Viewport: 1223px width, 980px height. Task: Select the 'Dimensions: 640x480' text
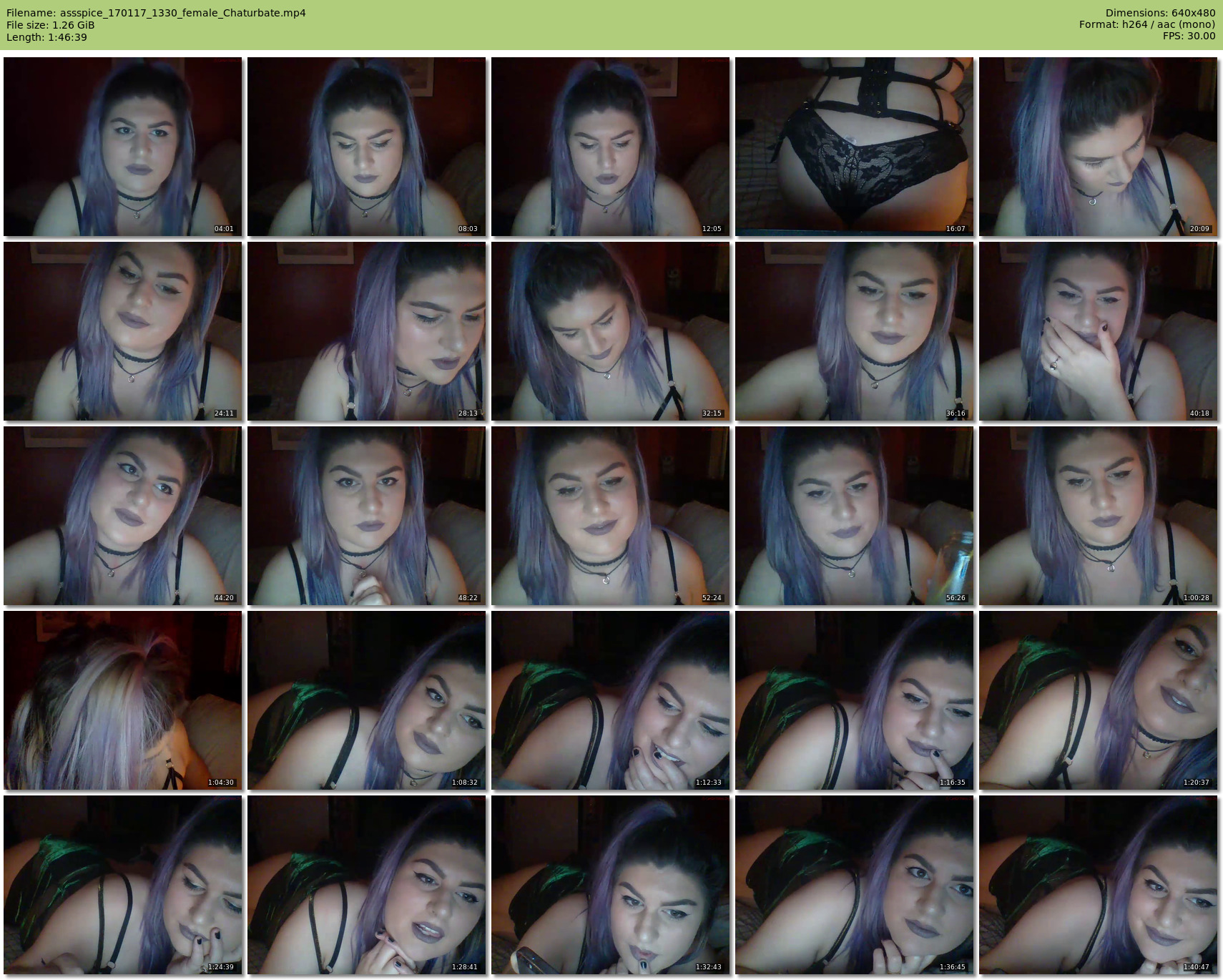[x=1160, y=13]
